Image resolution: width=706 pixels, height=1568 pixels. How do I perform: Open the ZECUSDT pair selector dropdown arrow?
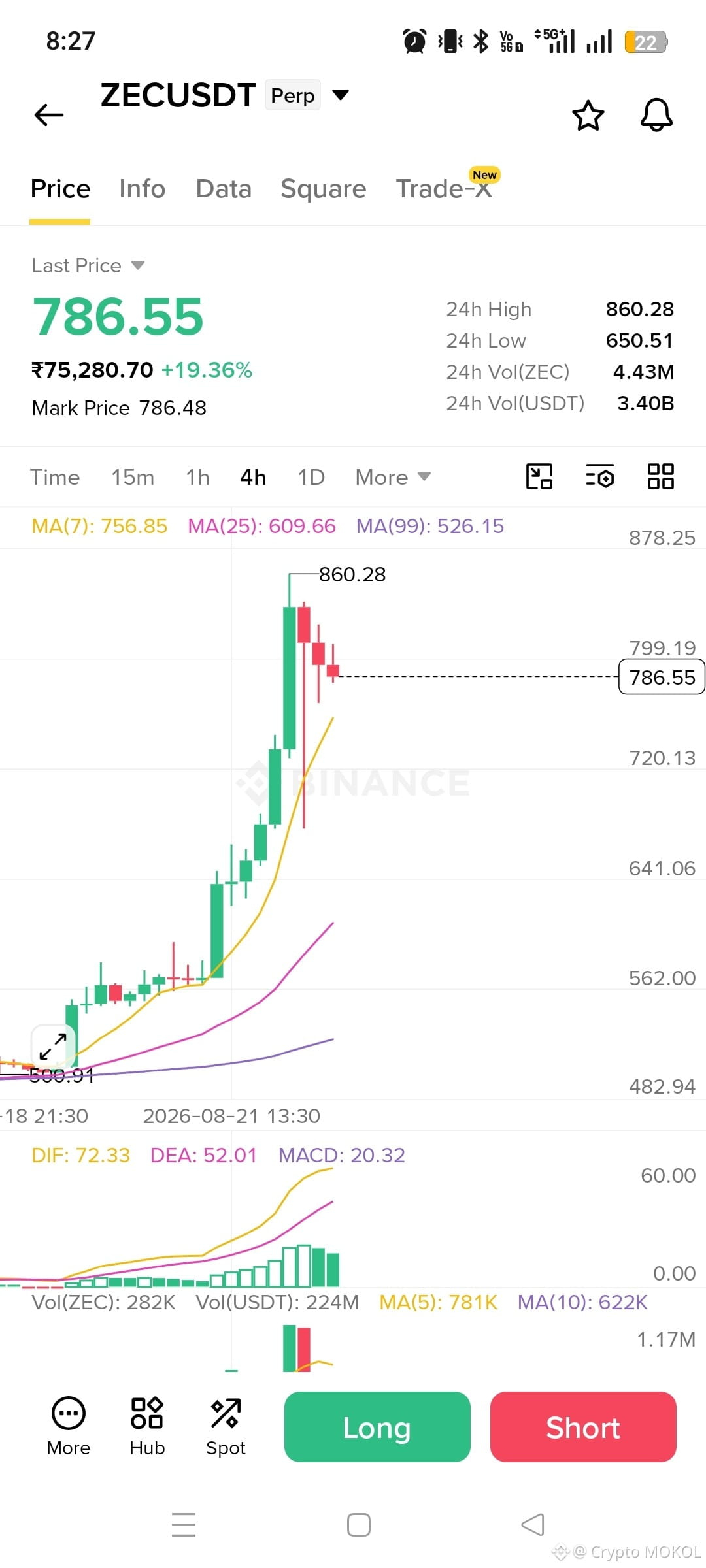point(341,95)
